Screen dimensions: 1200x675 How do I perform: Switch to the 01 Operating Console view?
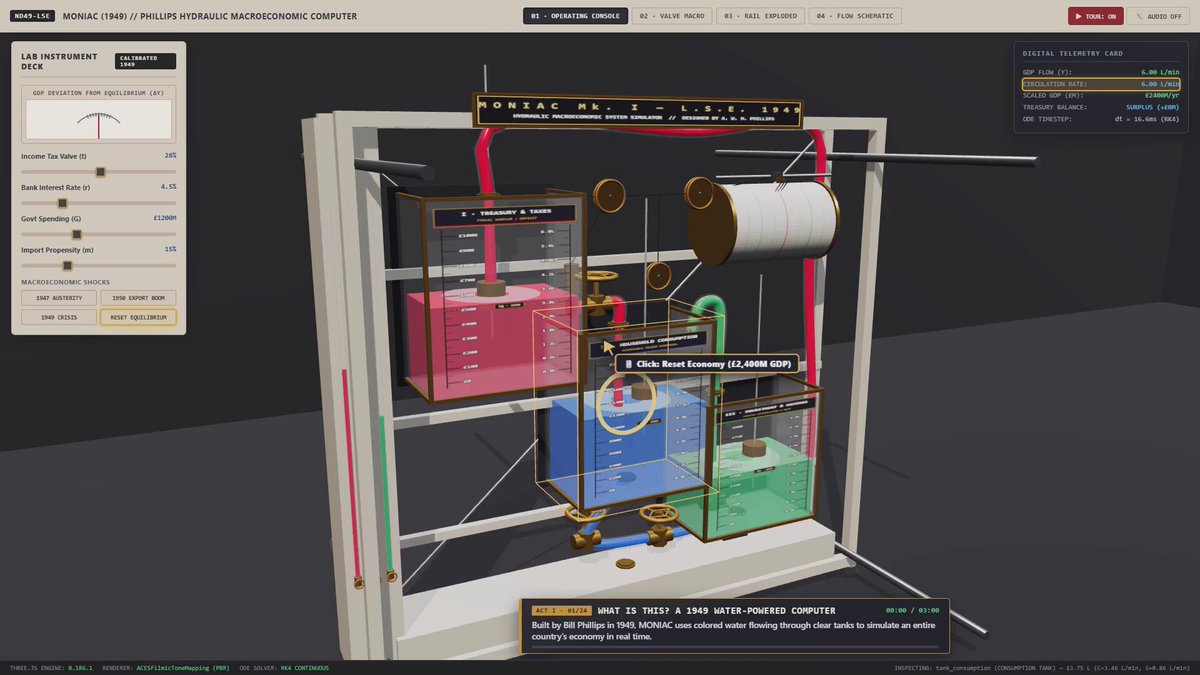576,16
